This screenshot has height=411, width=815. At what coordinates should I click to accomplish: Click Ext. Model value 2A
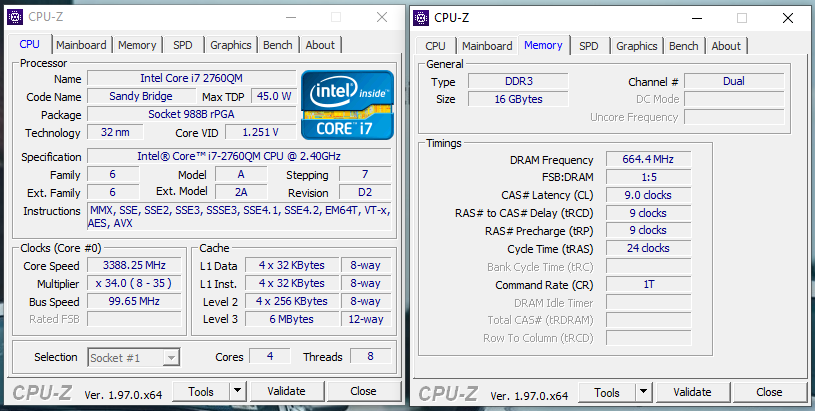(x=241, y=192)
